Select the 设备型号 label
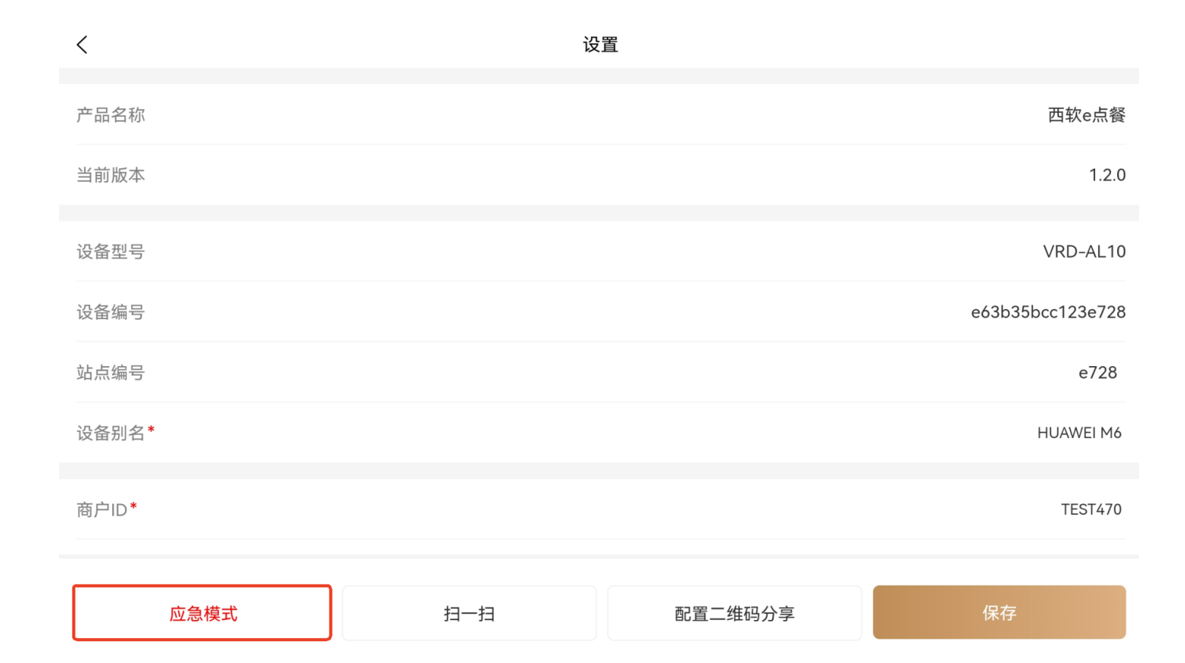 coord(111,252)
